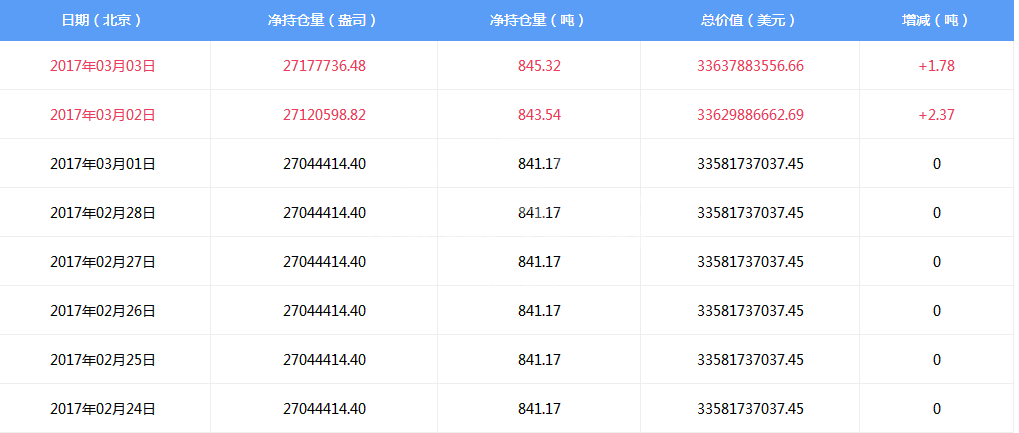
Task: Select the date cell 2017年02月26日
Action: (103, 311)
